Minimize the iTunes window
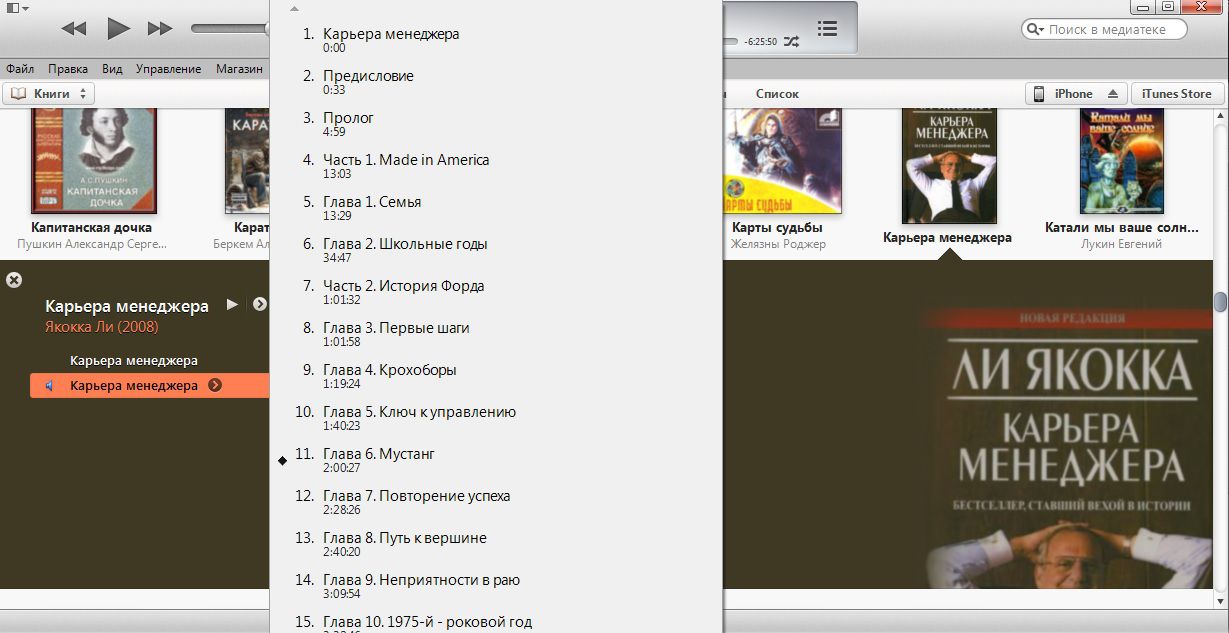1229x633 pixels. click(1143, 7)
